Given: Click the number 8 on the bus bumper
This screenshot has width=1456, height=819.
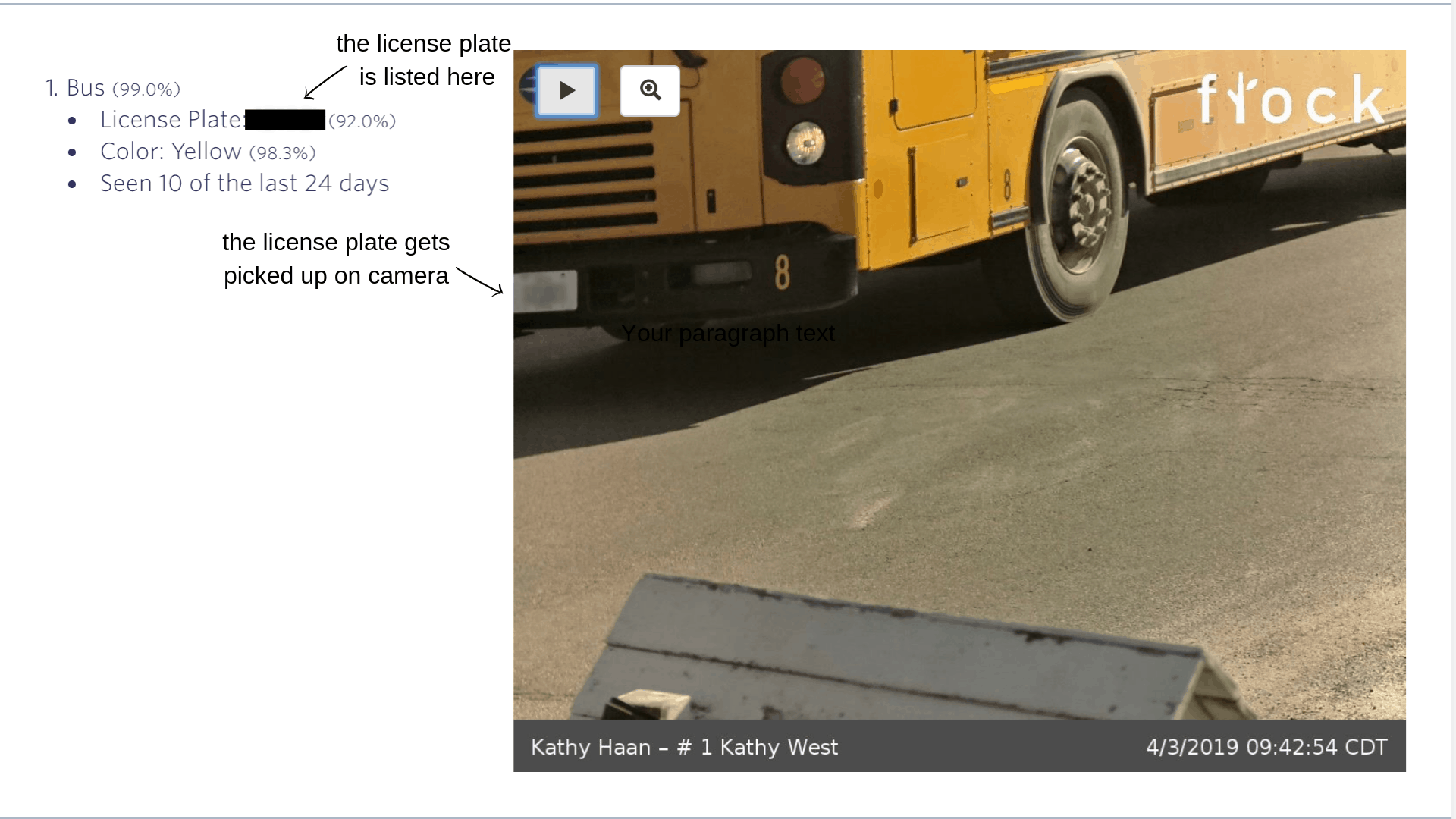Looking at the screenshot, I should click(782, 272).
